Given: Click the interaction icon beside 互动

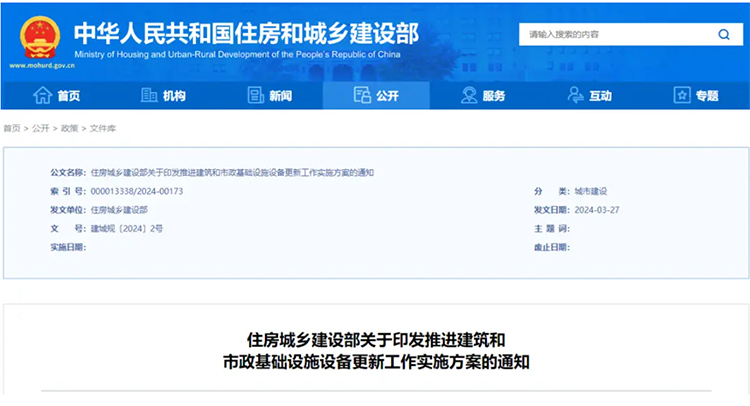Looking at the screenshot, I should click(x=575, y=95).
